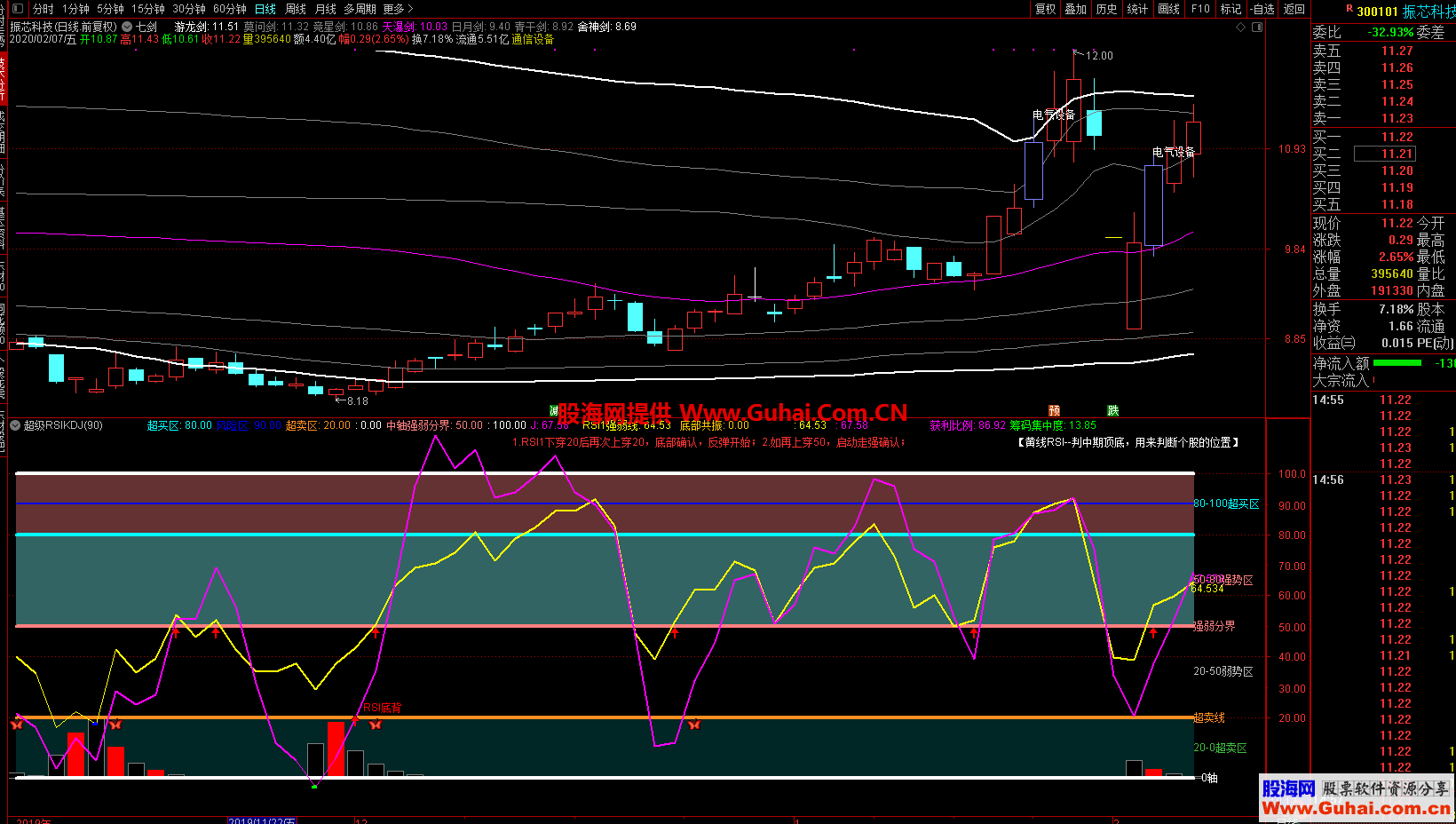
Task: Switch to the 1分钟 period
Action: click(75, 9)
